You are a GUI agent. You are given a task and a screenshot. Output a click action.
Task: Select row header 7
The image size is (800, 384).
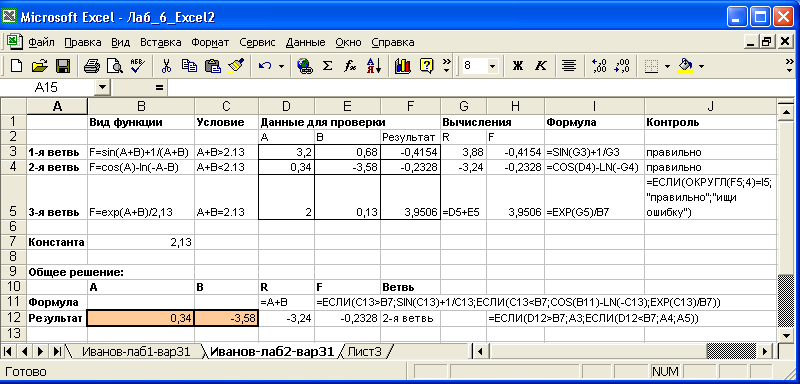[x=13, y=243]
